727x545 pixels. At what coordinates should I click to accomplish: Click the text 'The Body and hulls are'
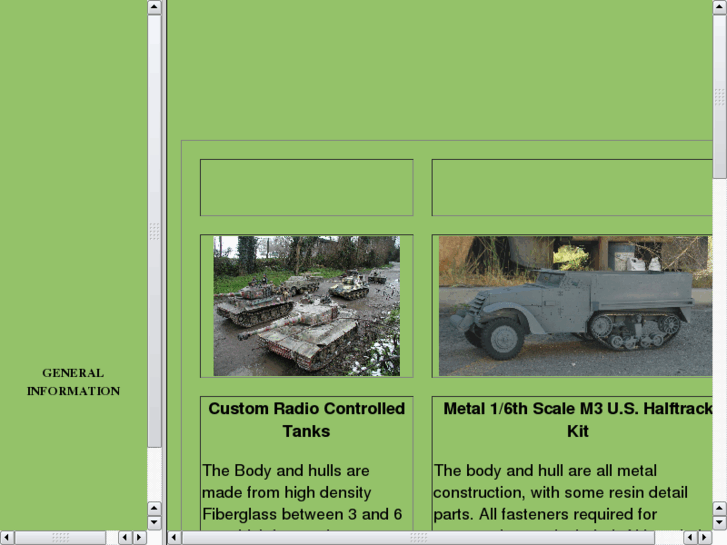286,471
